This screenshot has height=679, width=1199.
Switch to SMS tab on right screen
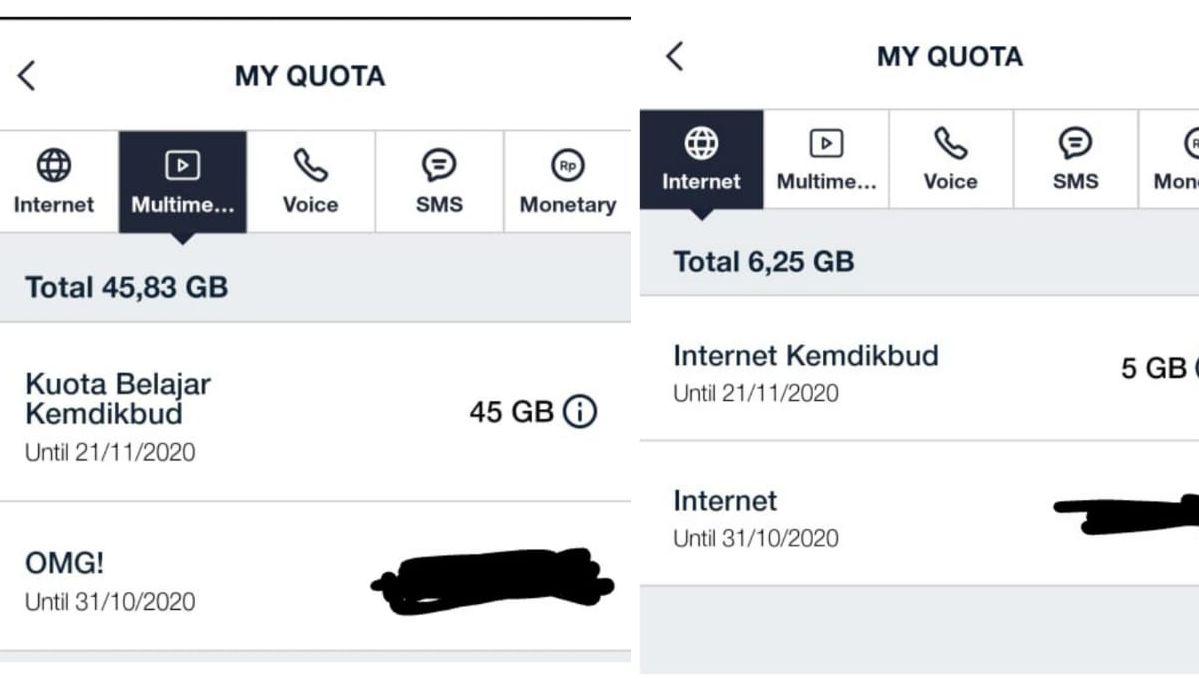tap(1075, 159)
